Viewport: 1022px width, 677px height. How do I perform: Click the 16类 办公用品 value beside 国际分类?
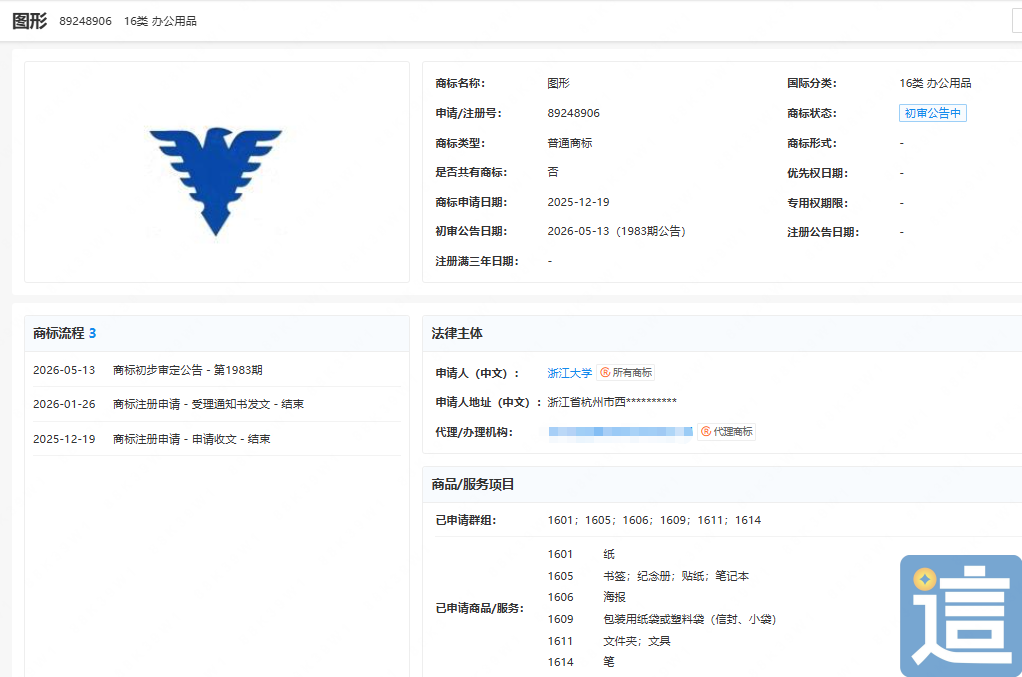click(x=935, y=83)
